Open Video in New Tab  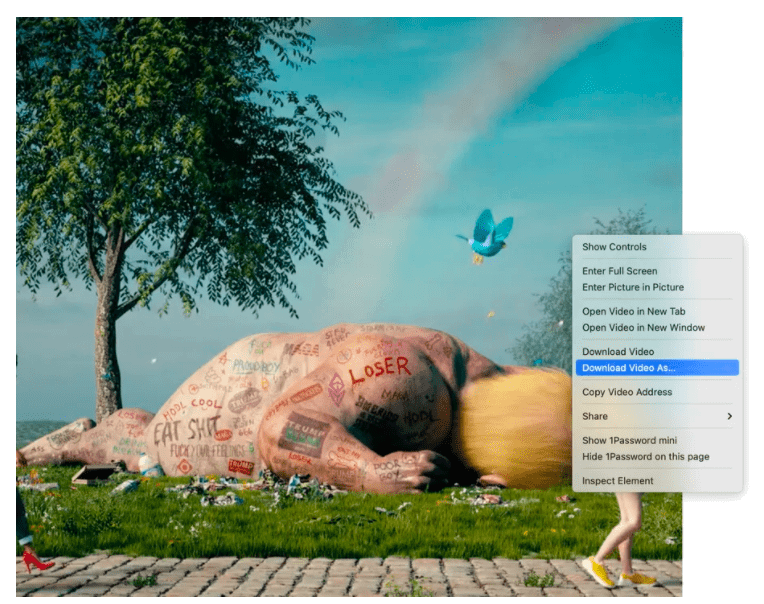click(x=633, y=311)
